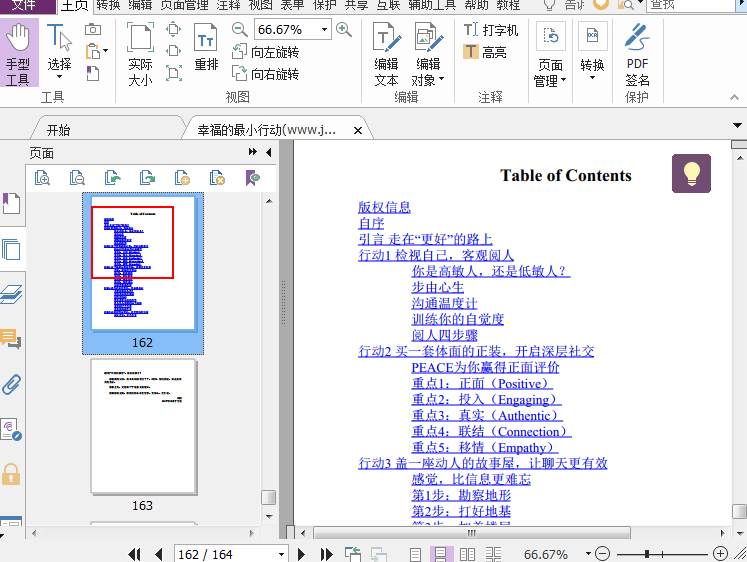This screenshot has width=747, height=562.
Task: Open the attachments paperclip panel in sidebar
Action: (11, 384)
